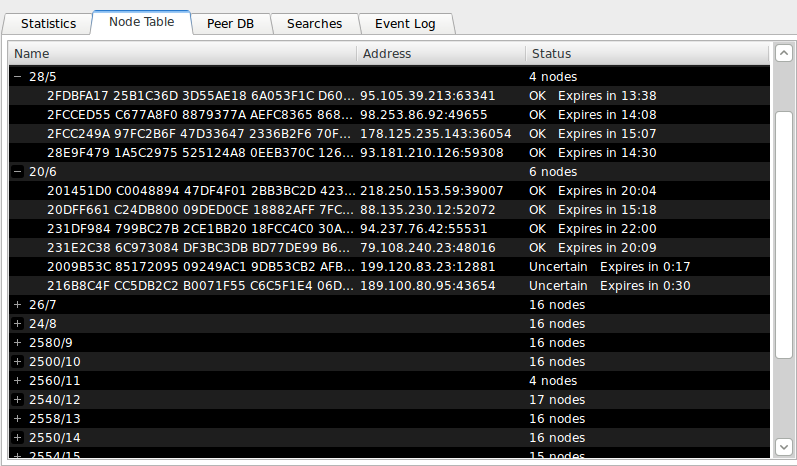The image size is (797, 466).
Task: Select node 231E2C38 6C973084 row
Action: 389,248
